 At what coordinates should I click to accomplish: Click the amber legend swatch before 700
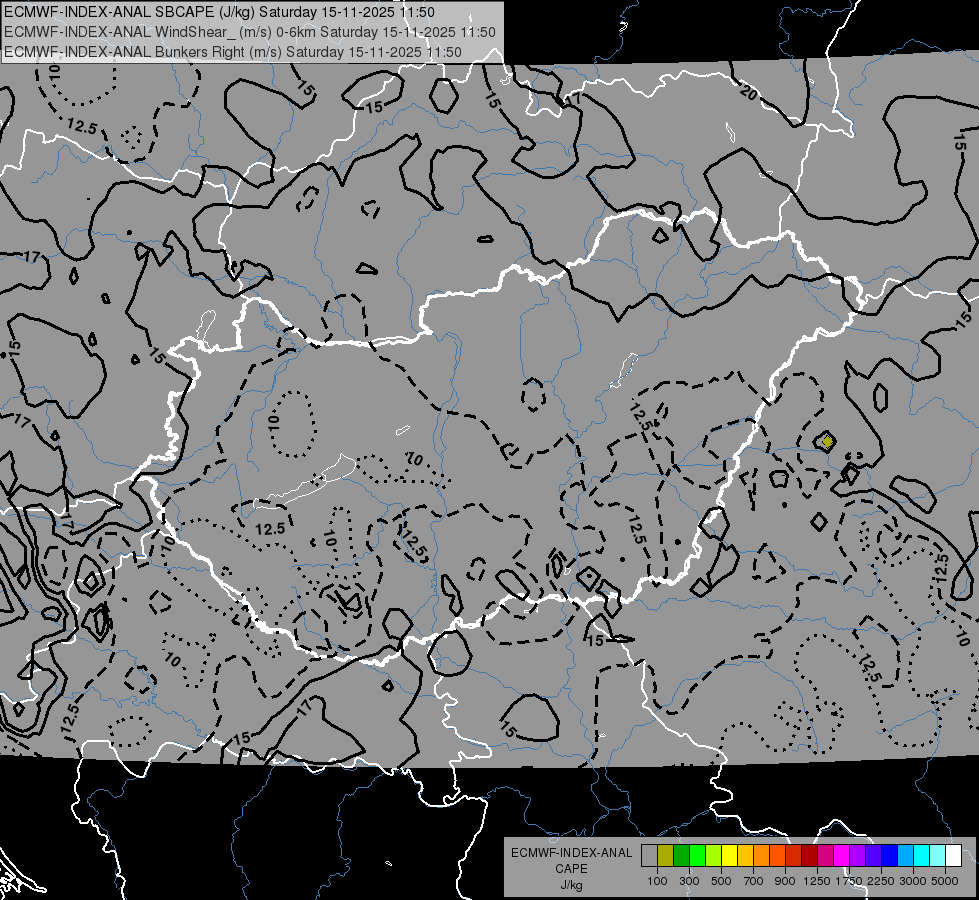click(x=745, y=855)
